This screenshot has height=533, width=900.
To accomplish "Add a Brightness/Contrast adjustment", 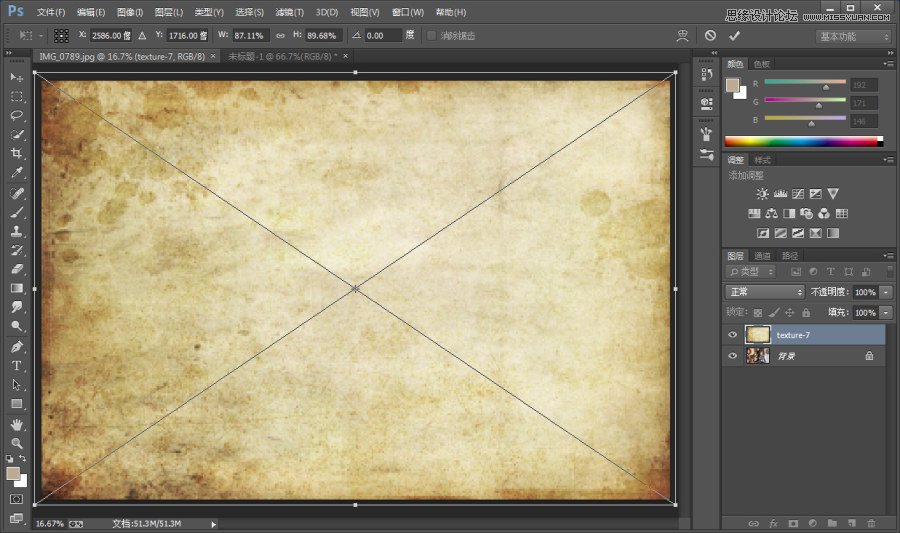I will pos(762,194).
